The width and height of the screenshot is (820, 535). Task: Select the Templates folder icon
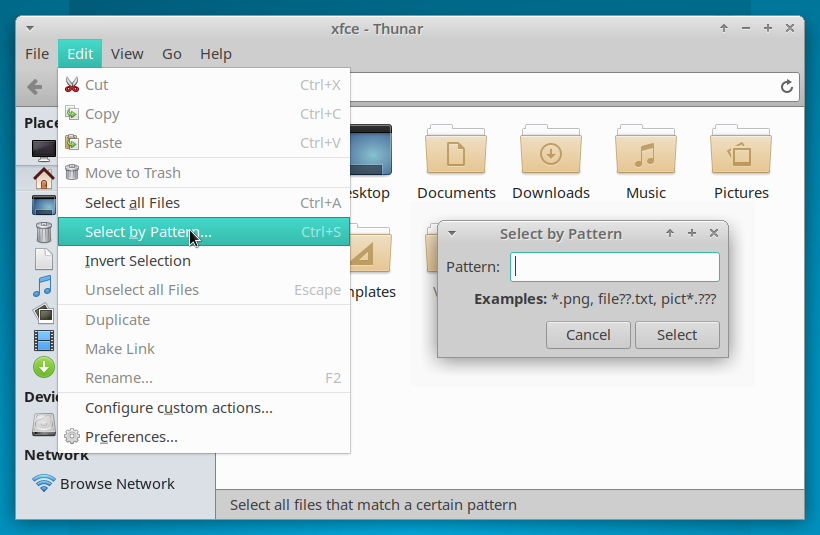371,249
